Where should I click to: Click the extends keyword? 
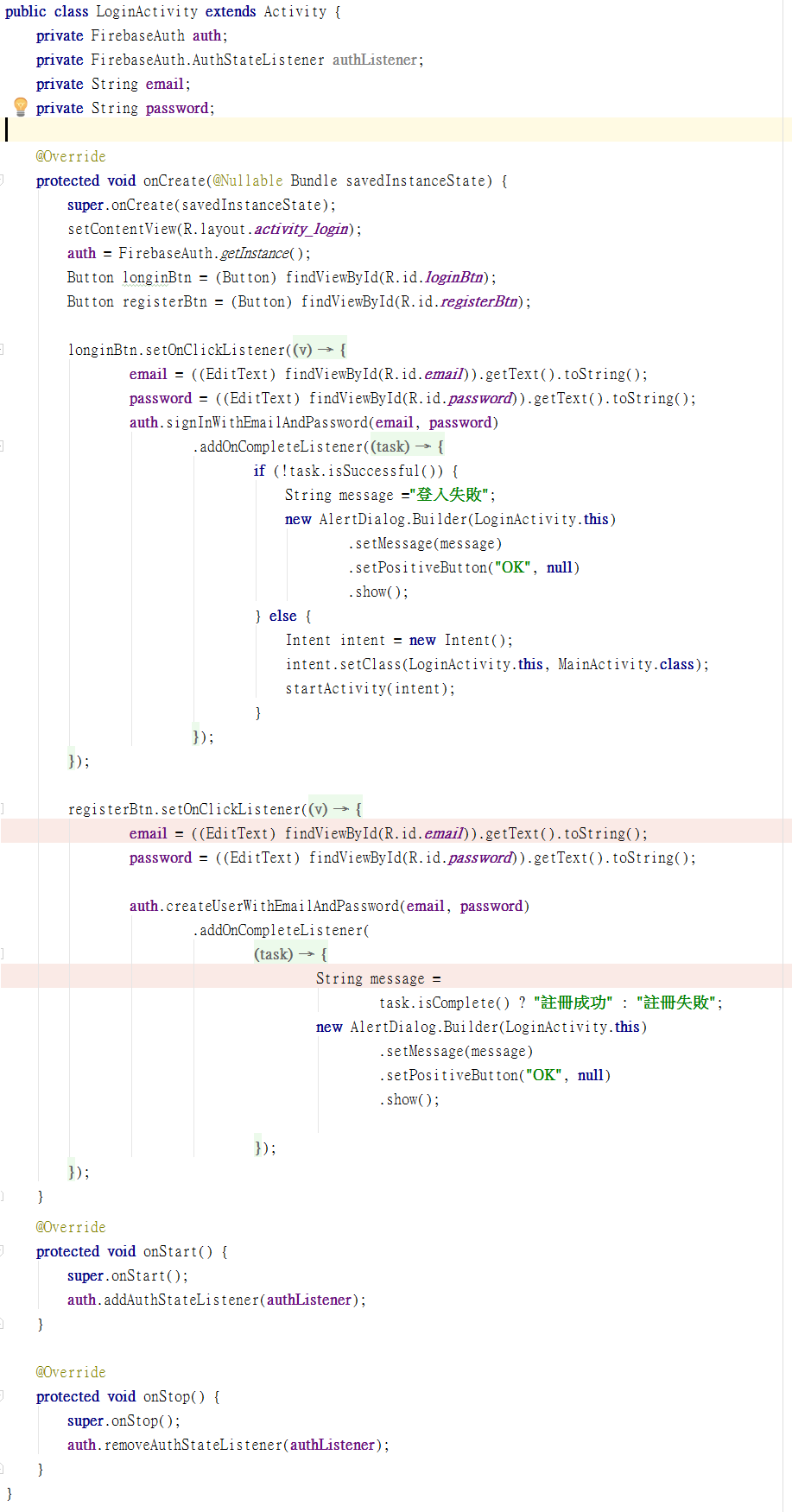[x=231, y=12]
